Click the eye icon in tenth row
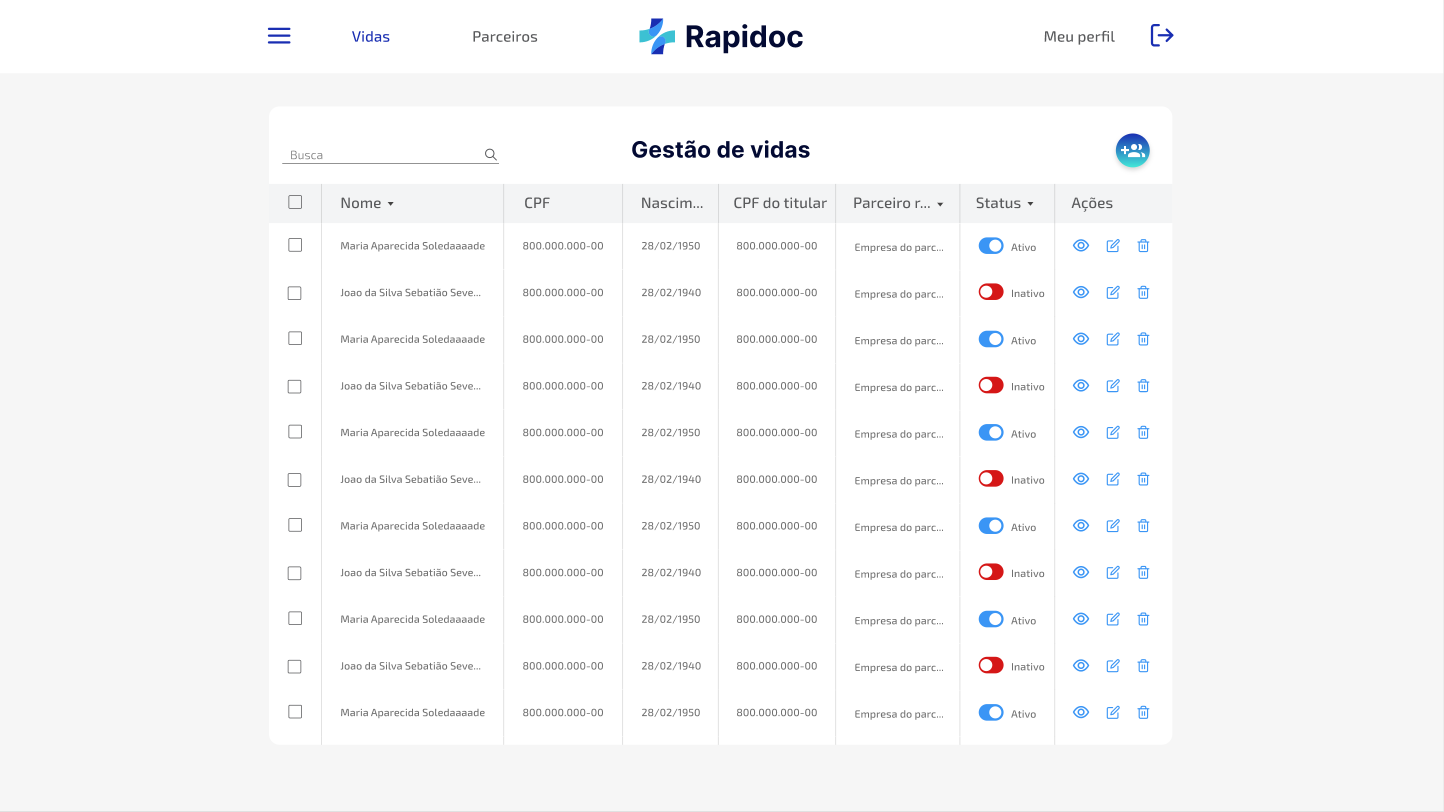Viewport: 1444px width, 812px height. tap(1081, 666)
